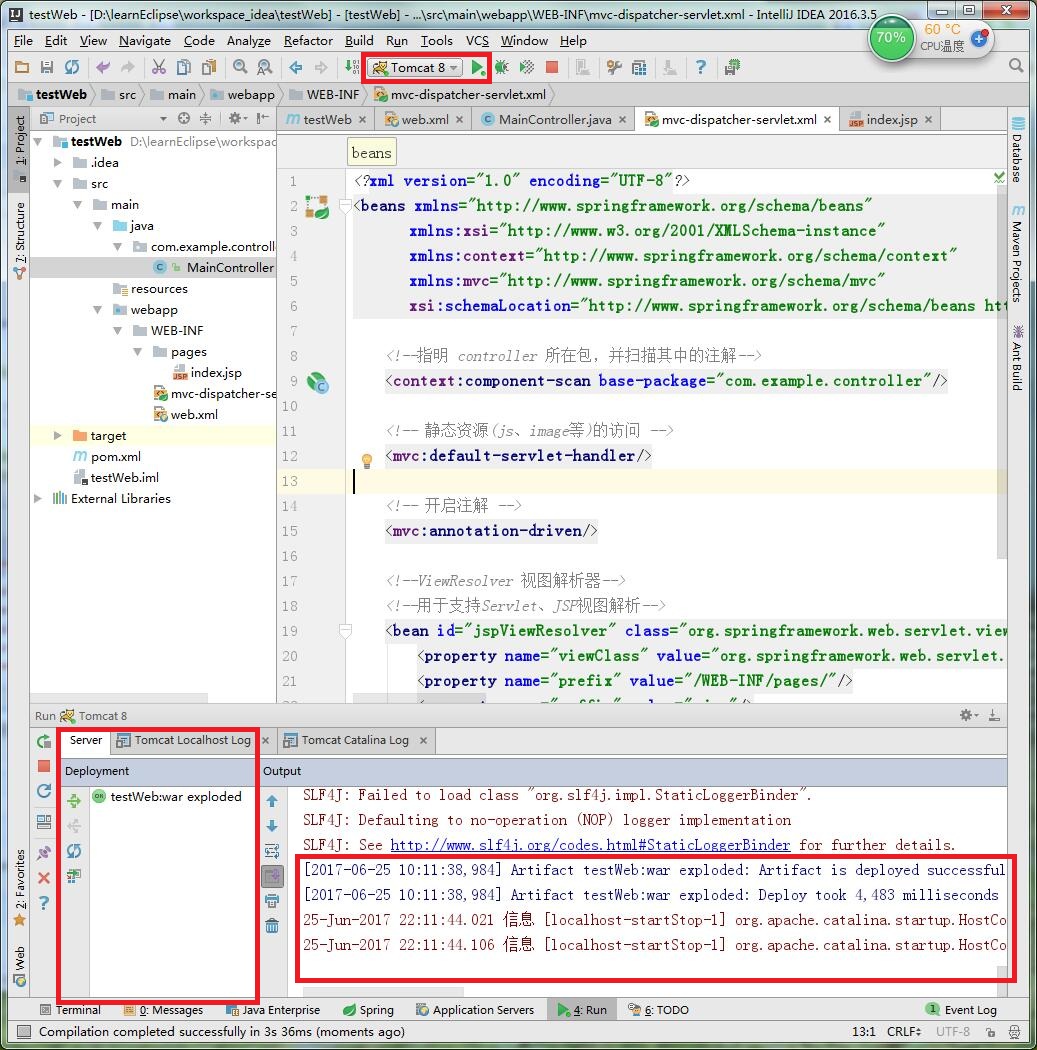The width and height of the screenshot is (1037, 1050).
Task: Click the Spring bean gutter icon on line 9
Action: [318, 383]
